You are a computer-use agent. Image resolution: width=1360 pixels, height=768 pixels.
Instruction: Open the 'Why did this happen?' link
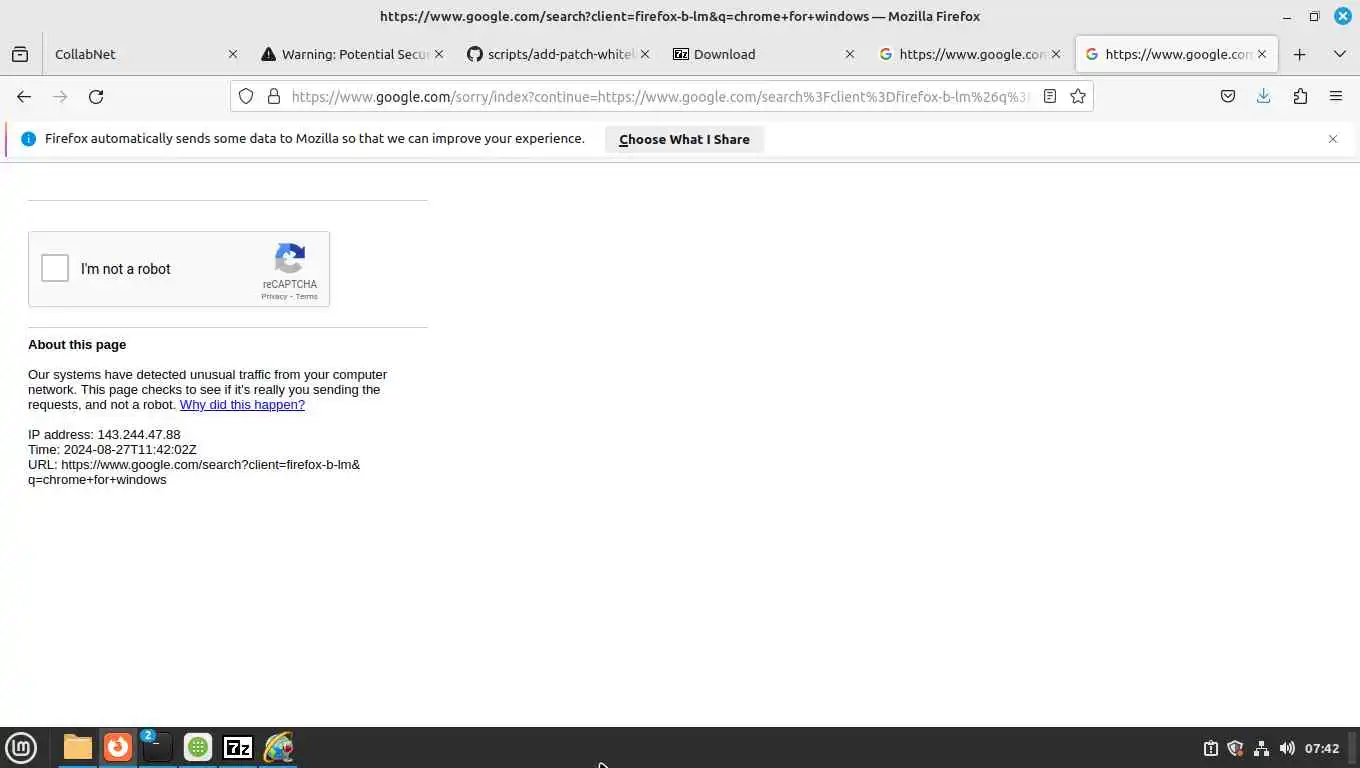(x=242, y=405)
